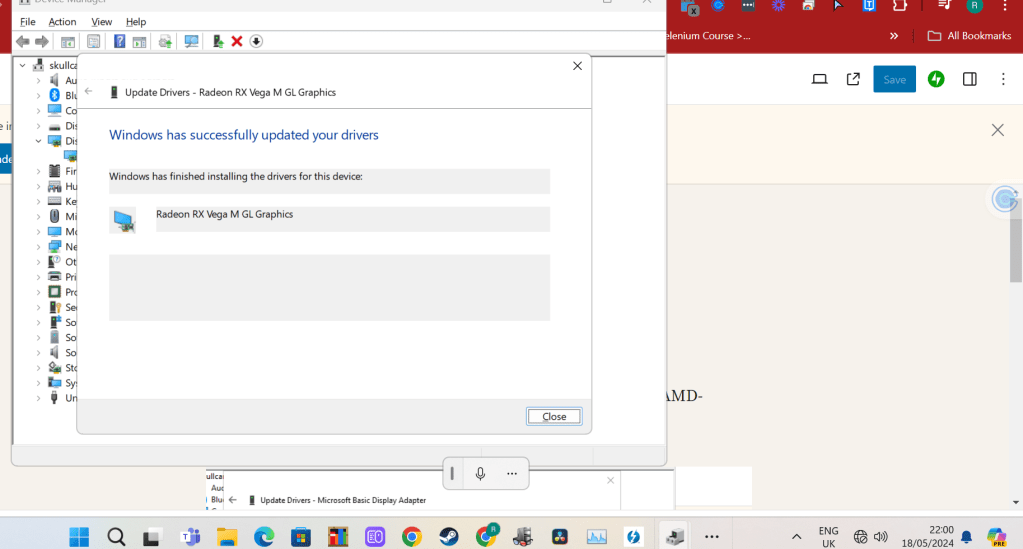Expand the Audio category in device tree
The image size is (1023, 549).
(38, 80)
